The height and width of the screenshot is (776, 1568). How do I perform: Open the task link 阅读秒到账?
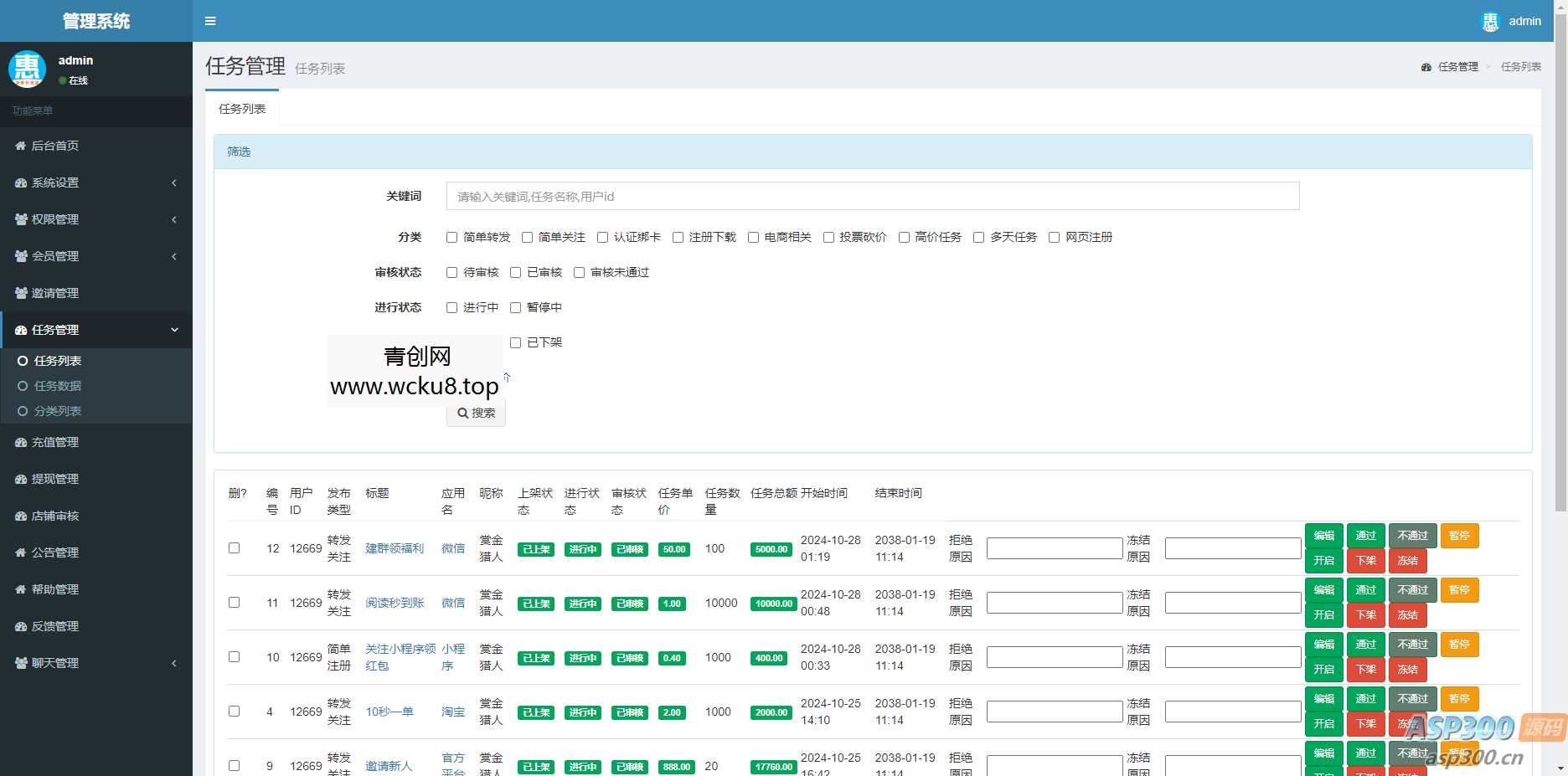[x=394, y=603]
